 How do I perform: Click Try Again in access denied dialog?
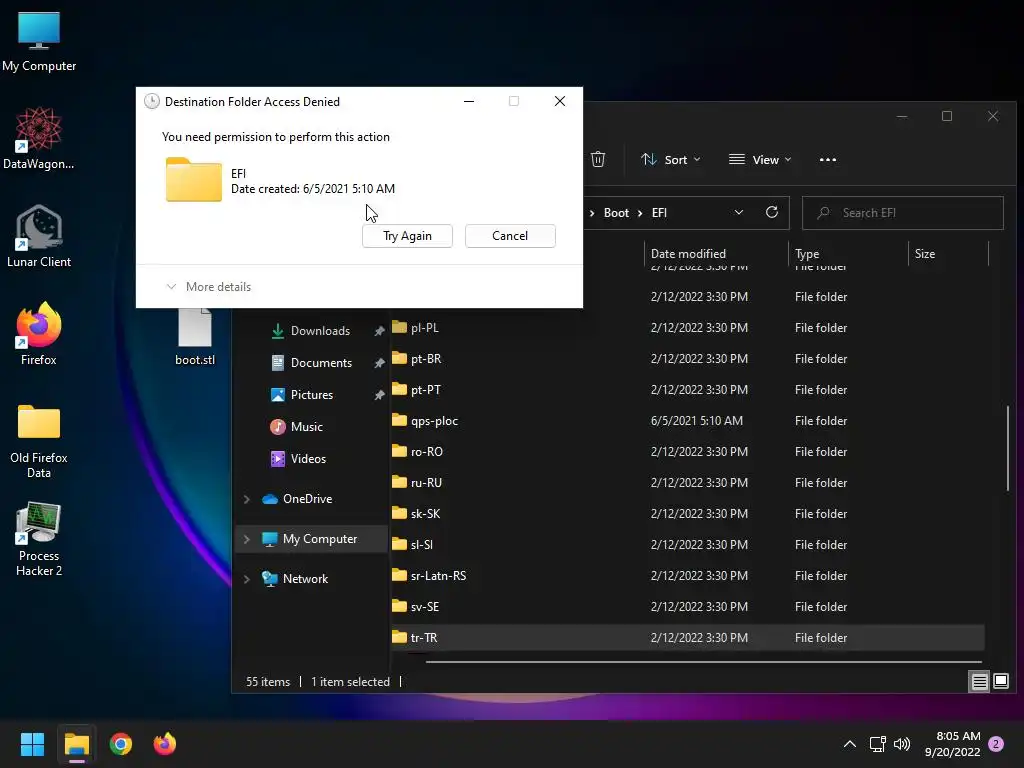click(x=407, y=236)
